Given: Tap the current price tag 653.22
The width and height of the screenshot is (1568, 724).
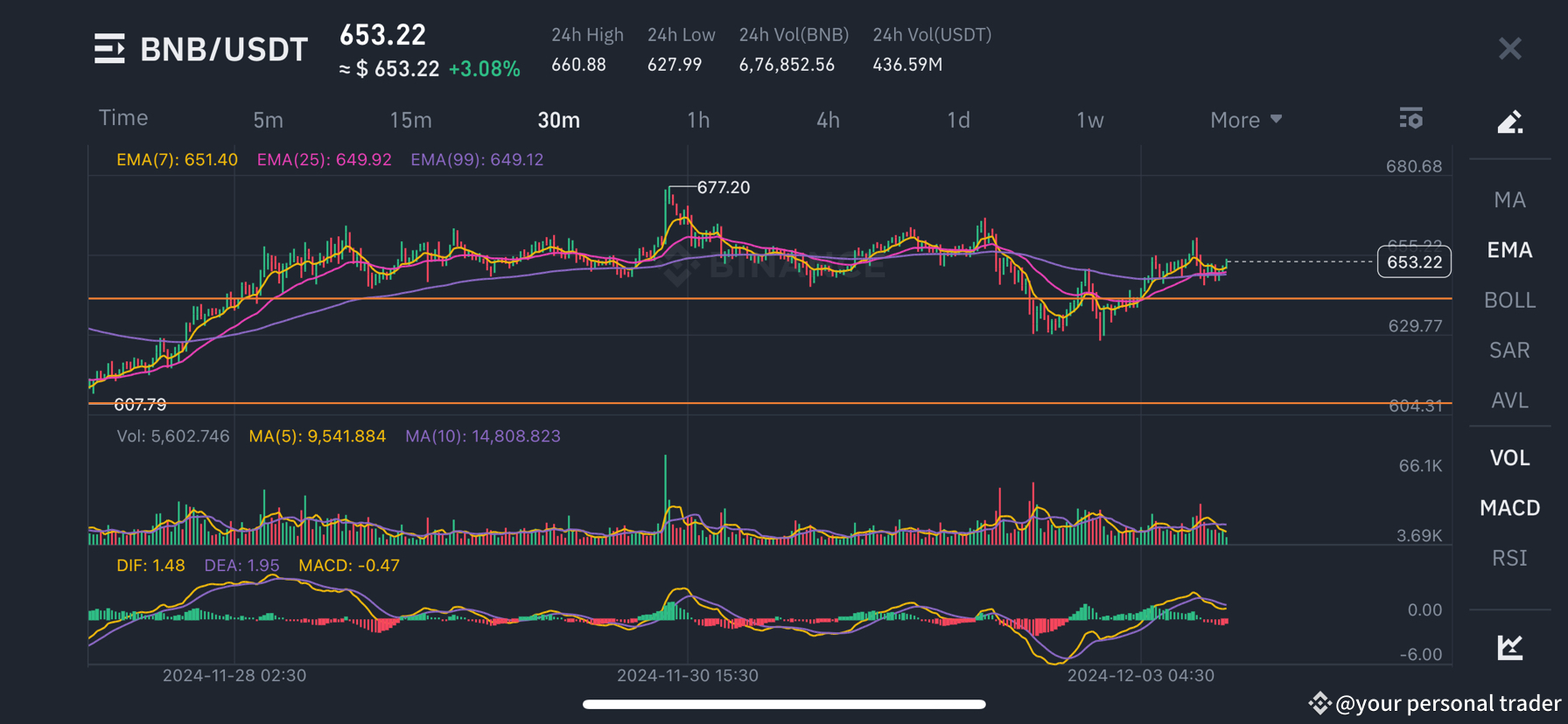Looking at the screenshot, I should pos(1414,261).
